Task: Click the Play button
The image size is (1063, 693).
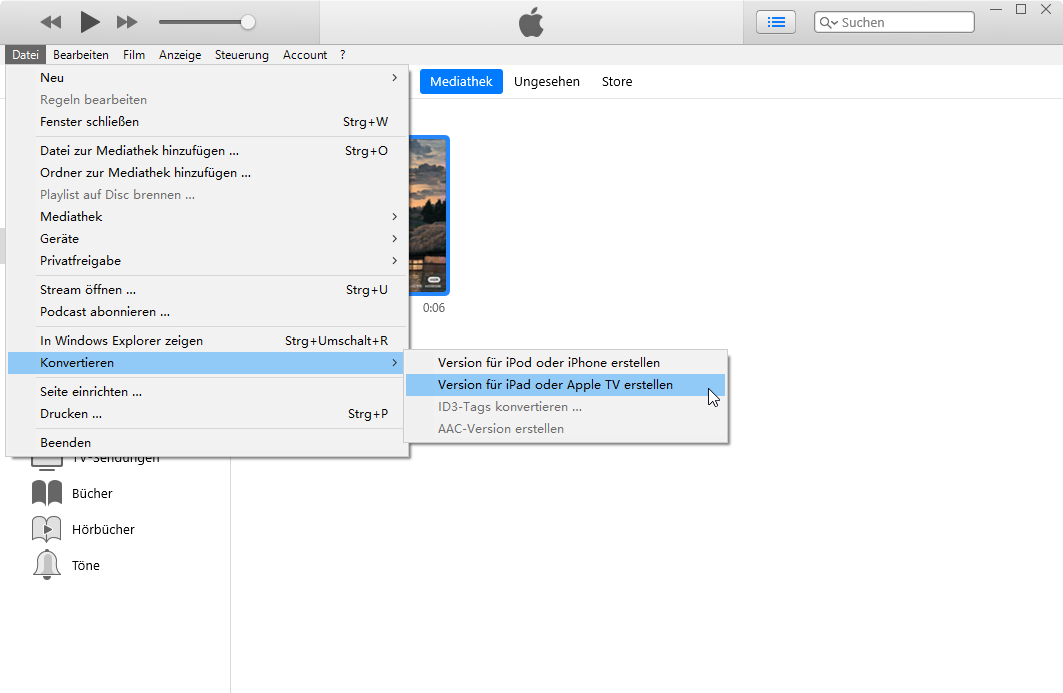Action: 90,21
